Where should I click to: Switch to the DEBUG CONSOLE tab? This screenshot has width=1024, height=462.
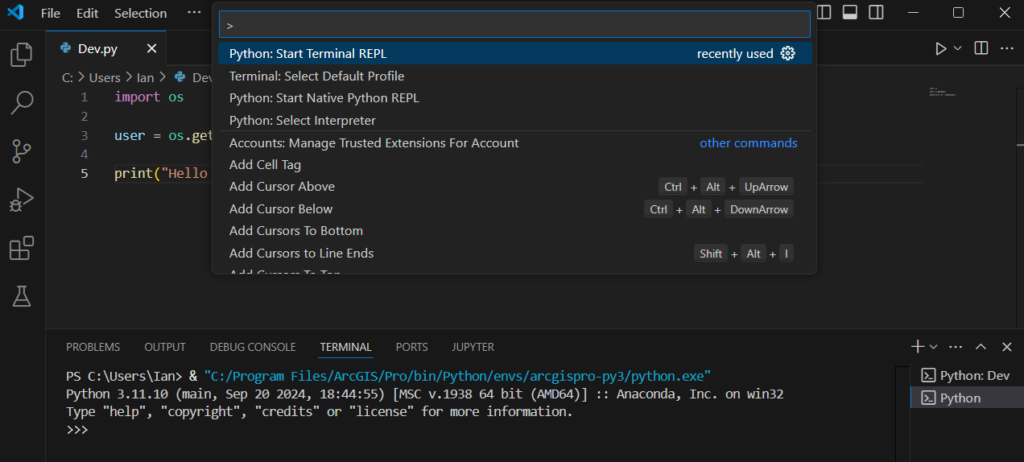[x=252, y=347]
